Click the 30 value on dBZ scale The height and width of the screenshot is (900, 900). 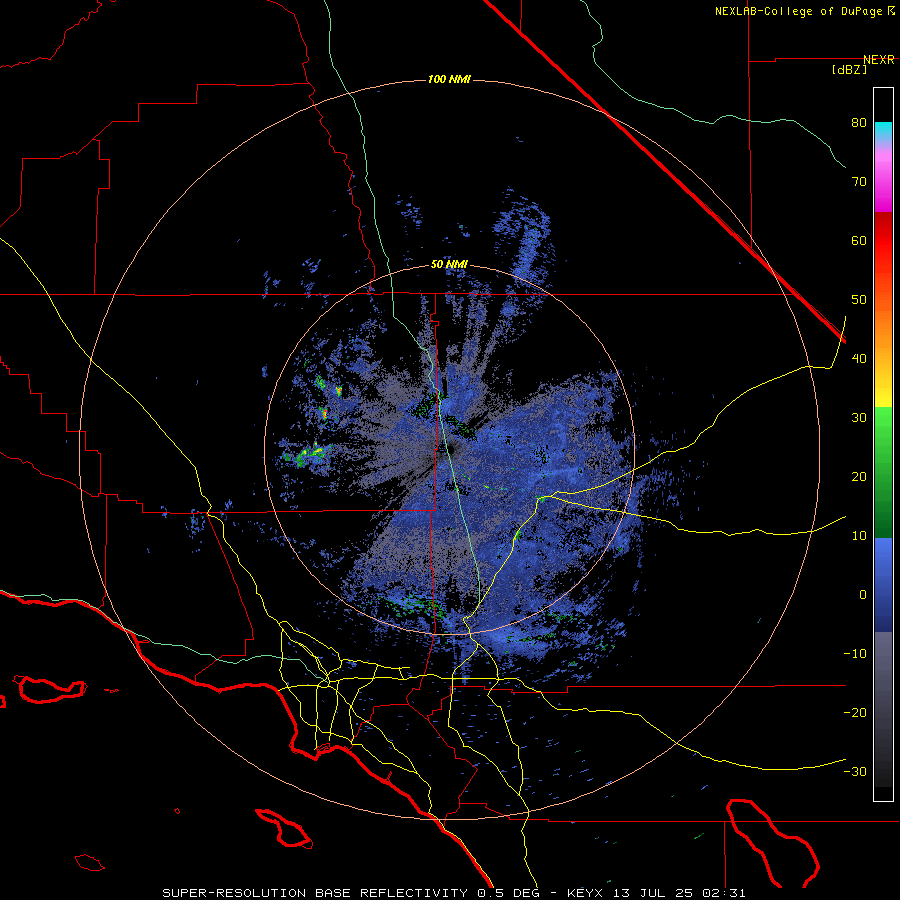859,418
